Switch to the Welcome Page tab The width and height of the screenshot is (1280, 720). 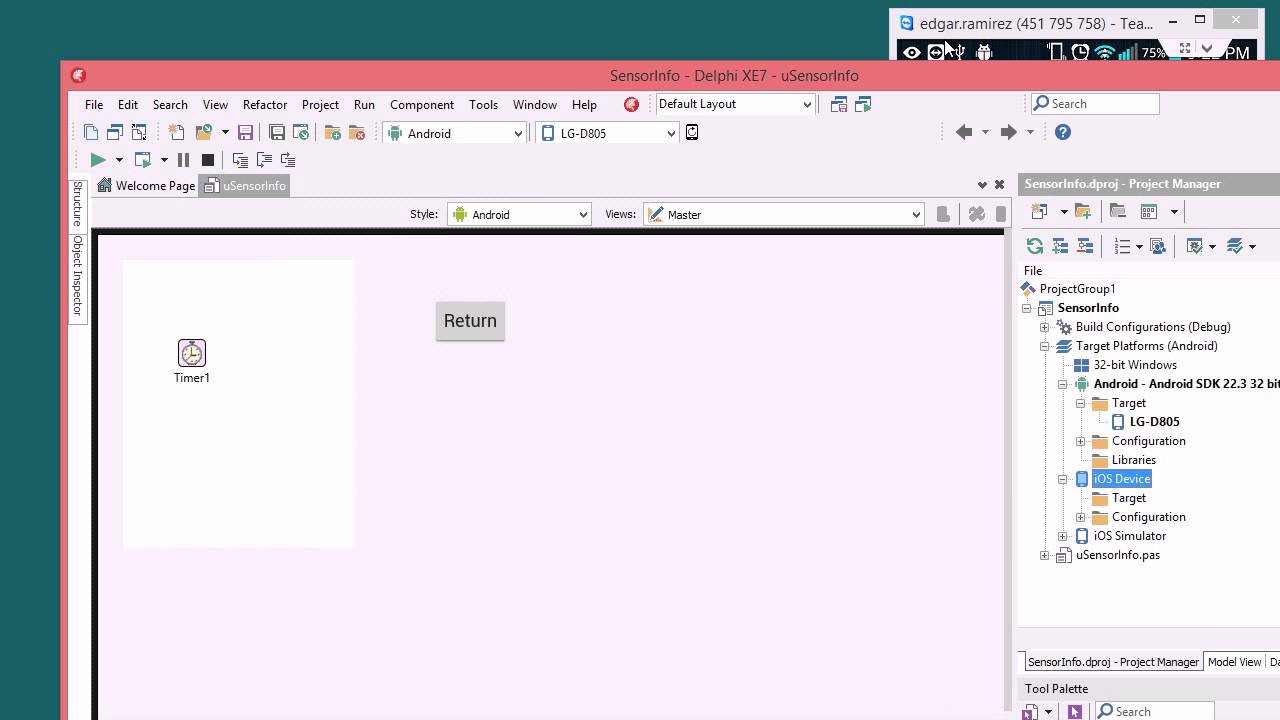(146, 185)
